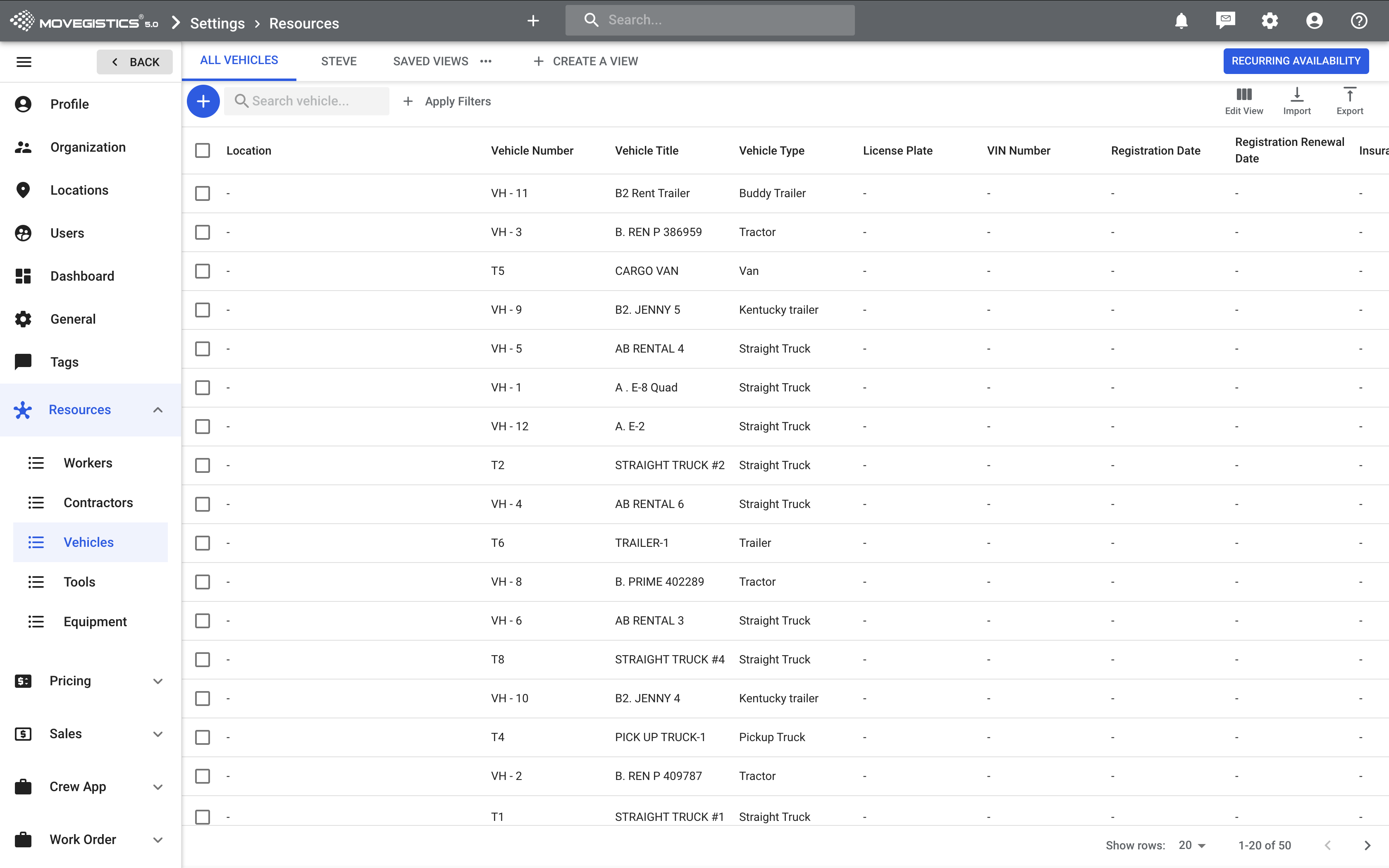Image resolution: width=1389 pixels, height=868 pixels.
Task: Switch to the STEVE tab
Action: point(339,62)
